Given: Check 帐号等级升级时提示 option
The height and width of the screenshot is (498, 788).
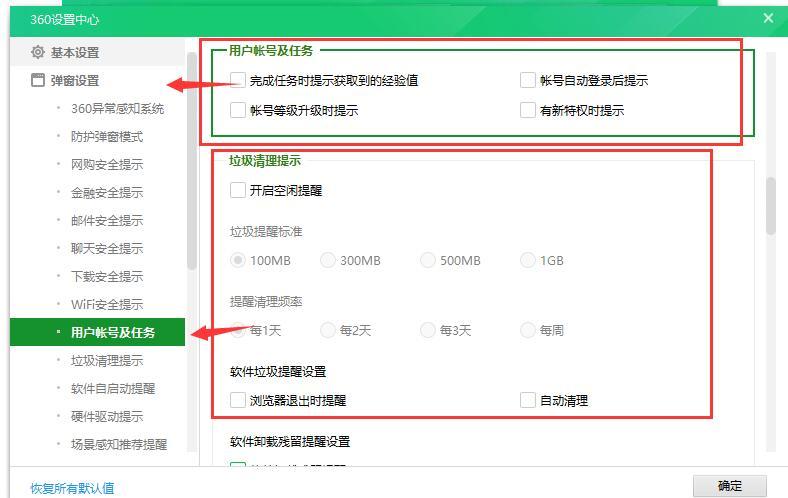Looking at the screenshot, I should tap(238, 110).
